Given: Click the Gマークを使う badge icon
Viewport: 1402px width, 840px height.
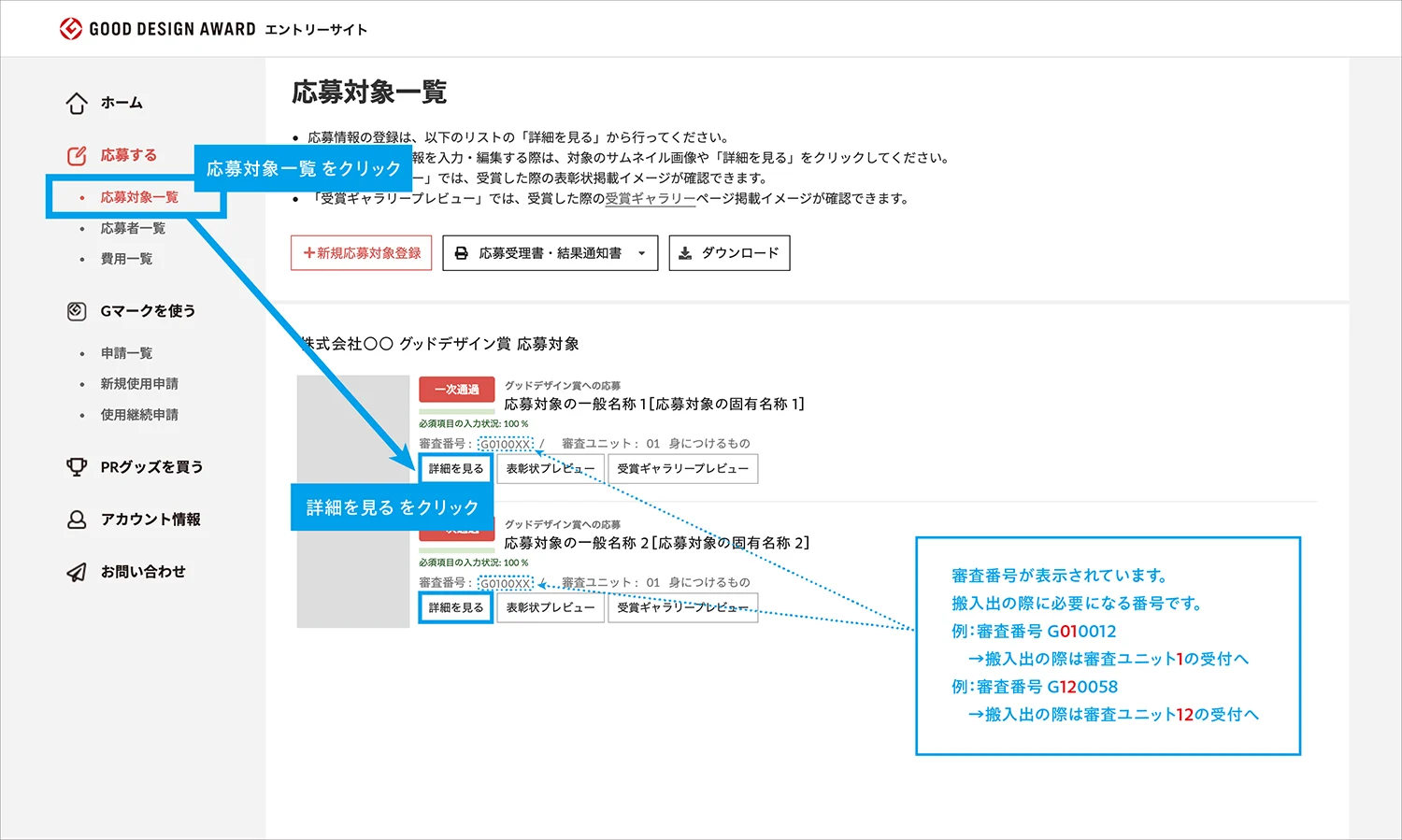Looking at the screenshot, I should (x=76, y=311).
